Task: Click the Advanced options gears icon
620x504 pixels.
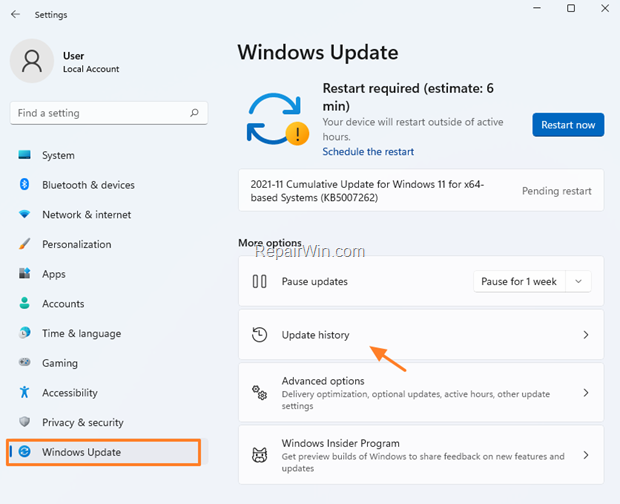Action: [x=259, y=393]
